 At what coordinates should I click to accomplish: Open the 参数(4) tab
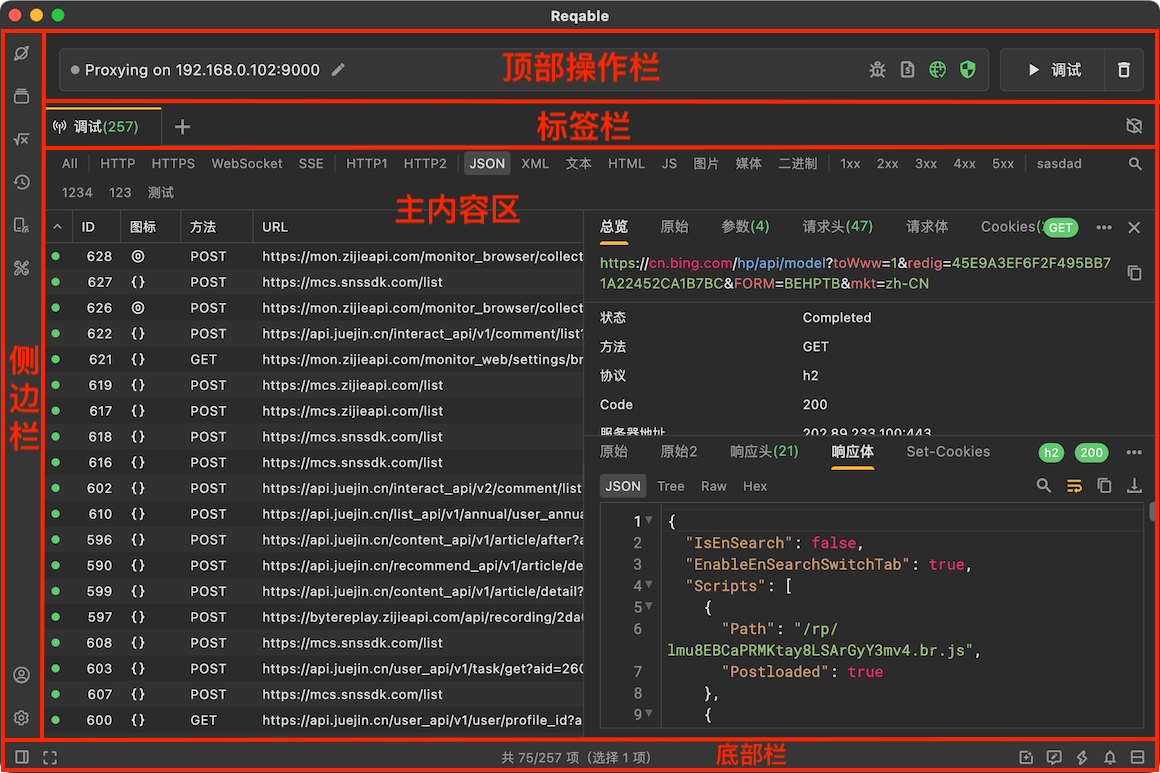coord(745,226)
